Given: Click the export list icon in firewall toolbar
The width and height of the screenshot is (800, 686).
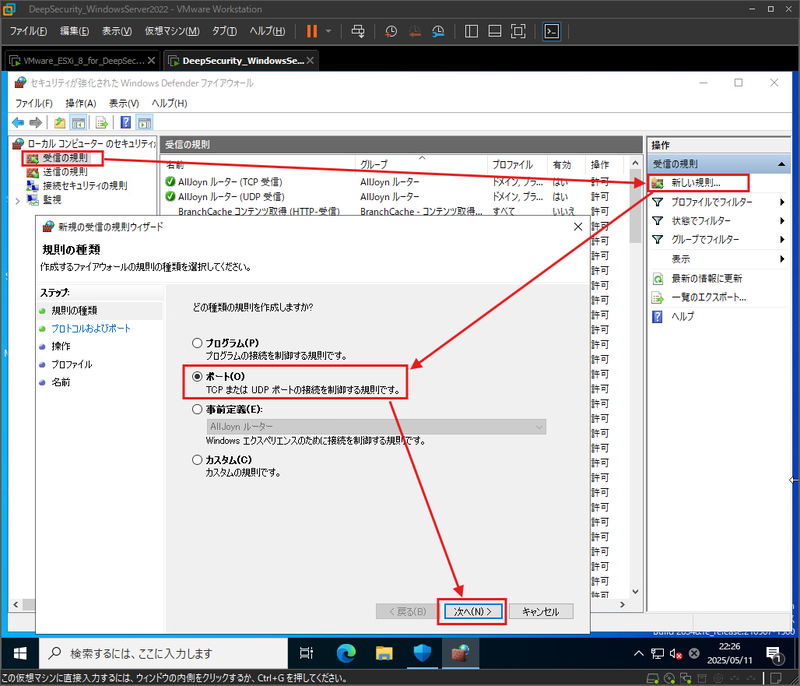Looking at the screenshot, I should 102,122.
